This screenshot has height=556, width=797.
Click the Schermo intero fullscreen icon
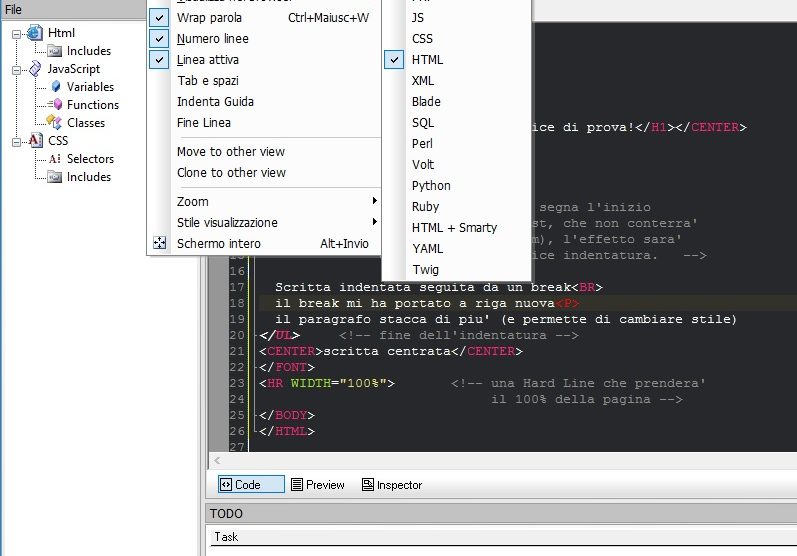pyautogui.click(x=159, y=243)
